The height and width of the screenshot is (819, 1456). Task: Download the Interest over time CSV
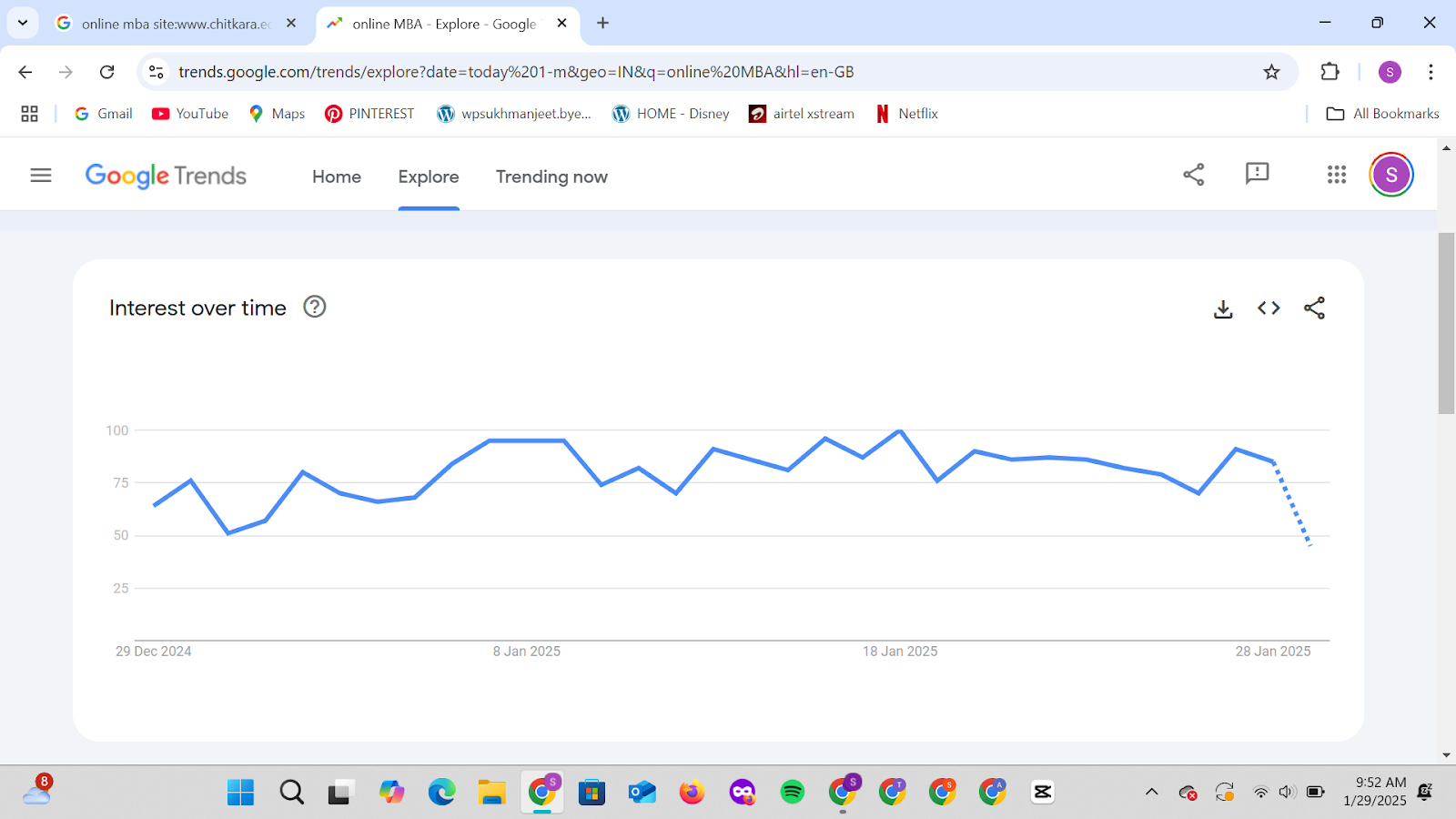[x=1223, y=309]
